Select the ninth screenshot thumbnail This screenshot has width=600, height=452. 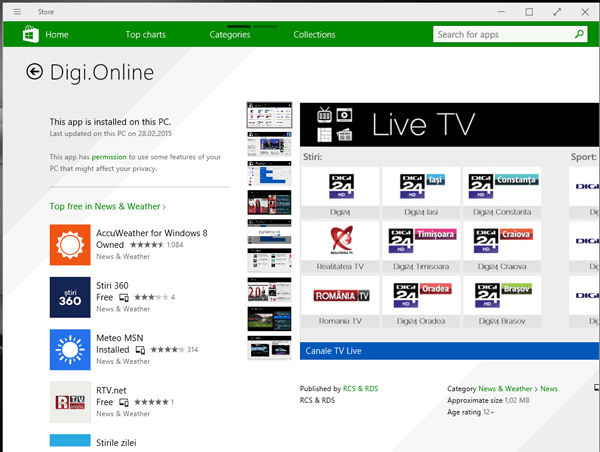[x=269, y=348]
